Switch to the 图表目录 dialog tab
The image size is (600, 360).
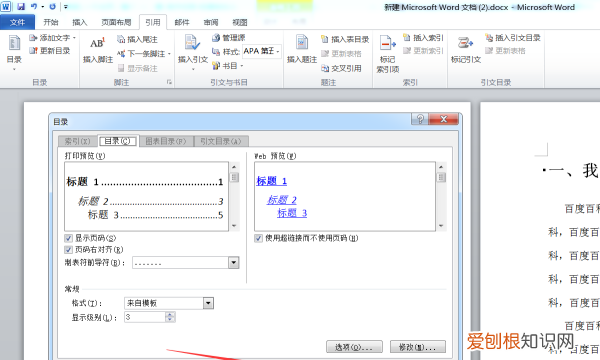166,141
